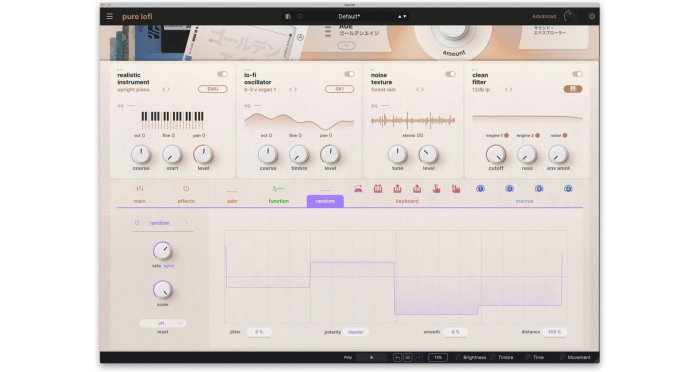This screenshot has width=700, height=372.
Task: Step through 12db lp filter type arrows
Action: pos(508,90)
